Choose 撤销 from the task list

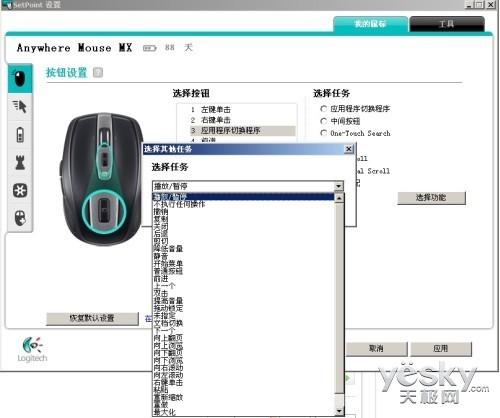tap(243, 212)
